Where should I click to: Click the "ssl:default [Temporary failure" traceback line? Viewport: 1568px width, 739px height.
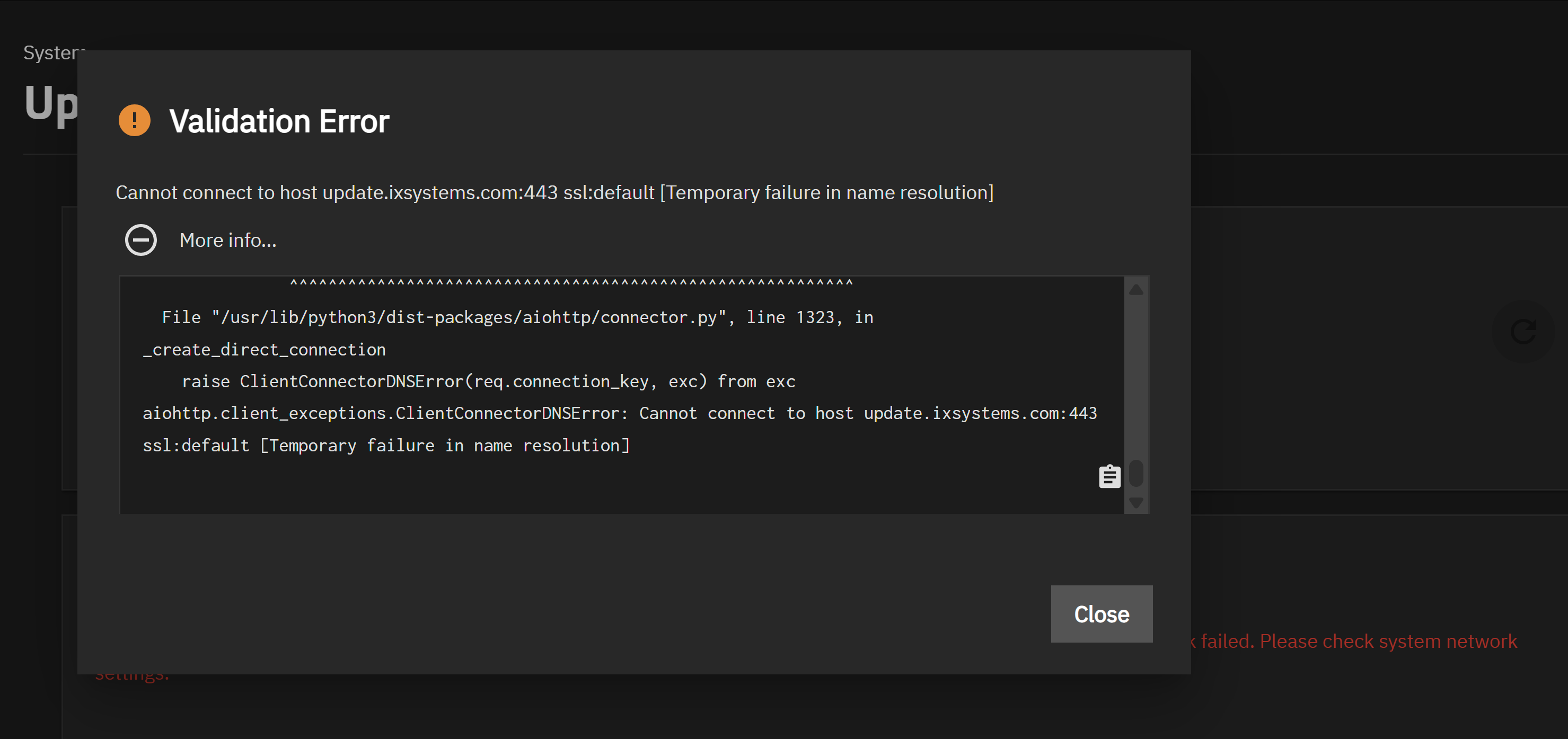(386, 446)
